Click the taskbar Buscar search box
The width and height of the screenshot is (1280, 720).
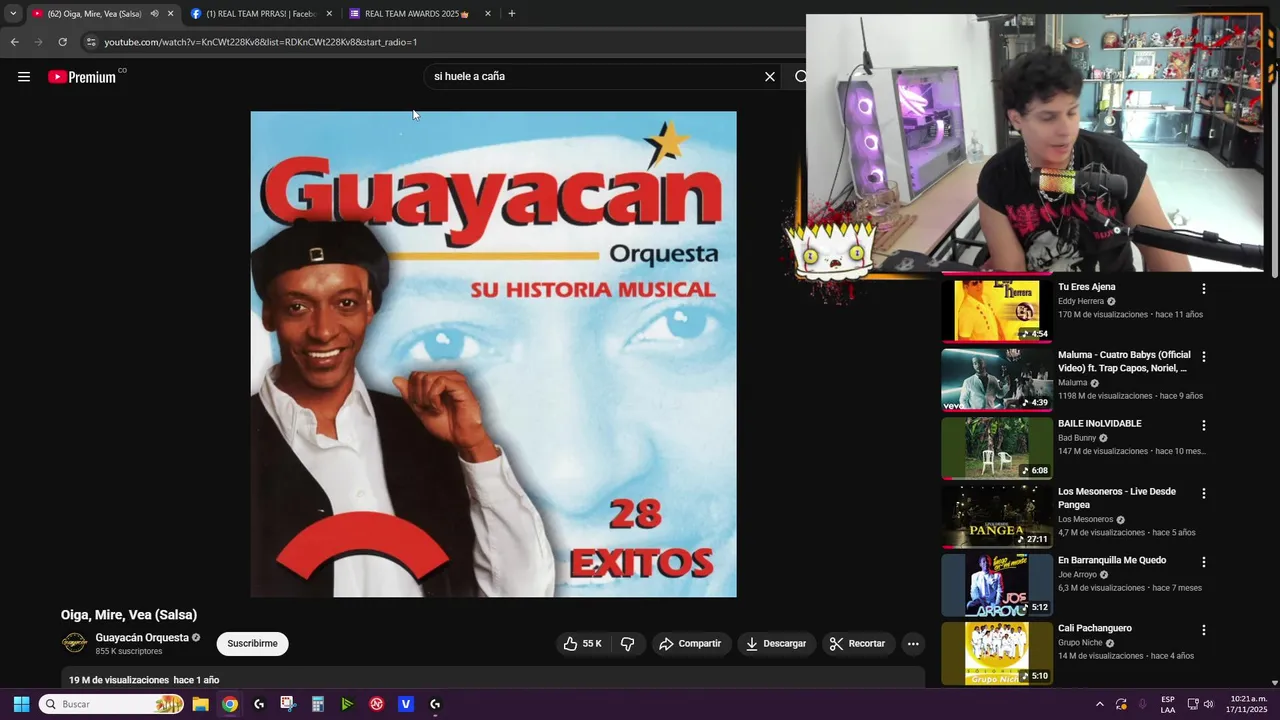112,704
